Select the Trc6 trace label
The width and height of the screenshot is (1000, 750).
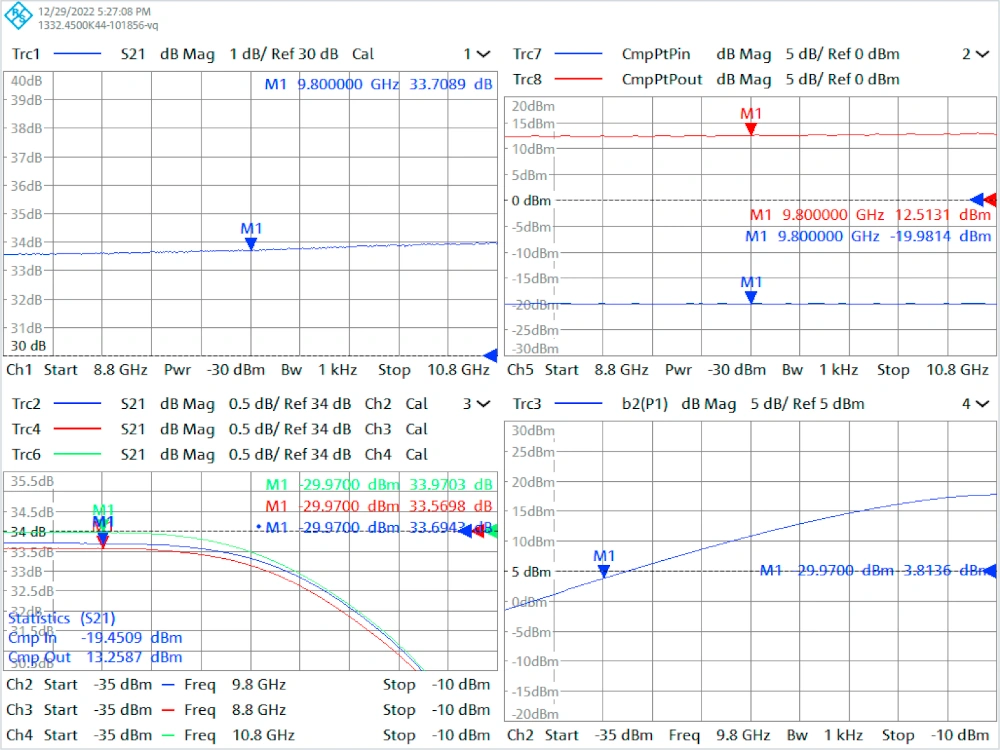tap(26, 455)
